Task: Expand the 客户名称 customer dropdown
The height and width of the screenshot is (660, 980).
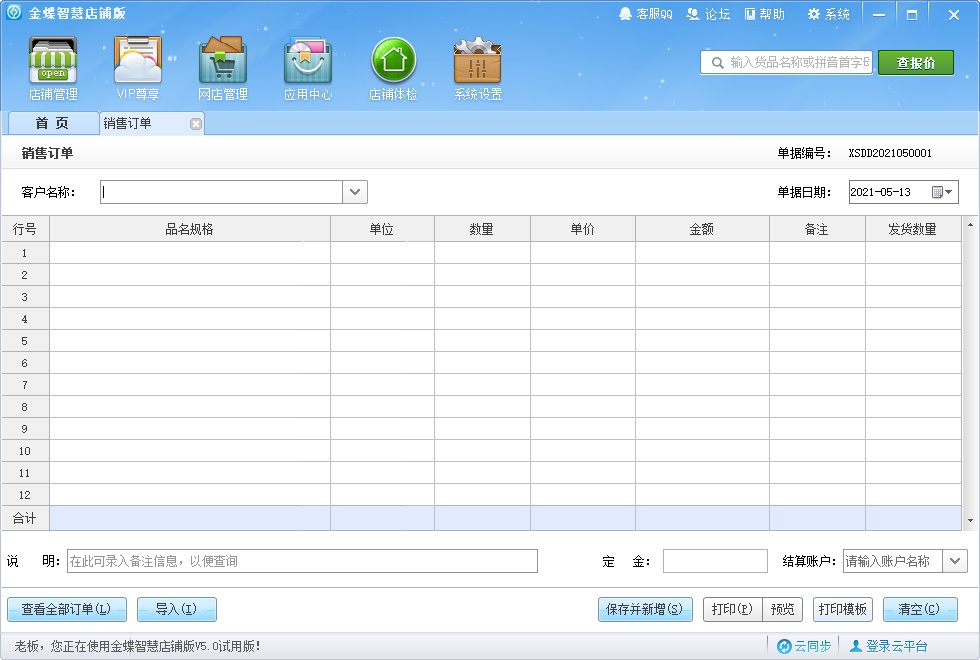Action: pyautogui.click(x=356, y=191)
